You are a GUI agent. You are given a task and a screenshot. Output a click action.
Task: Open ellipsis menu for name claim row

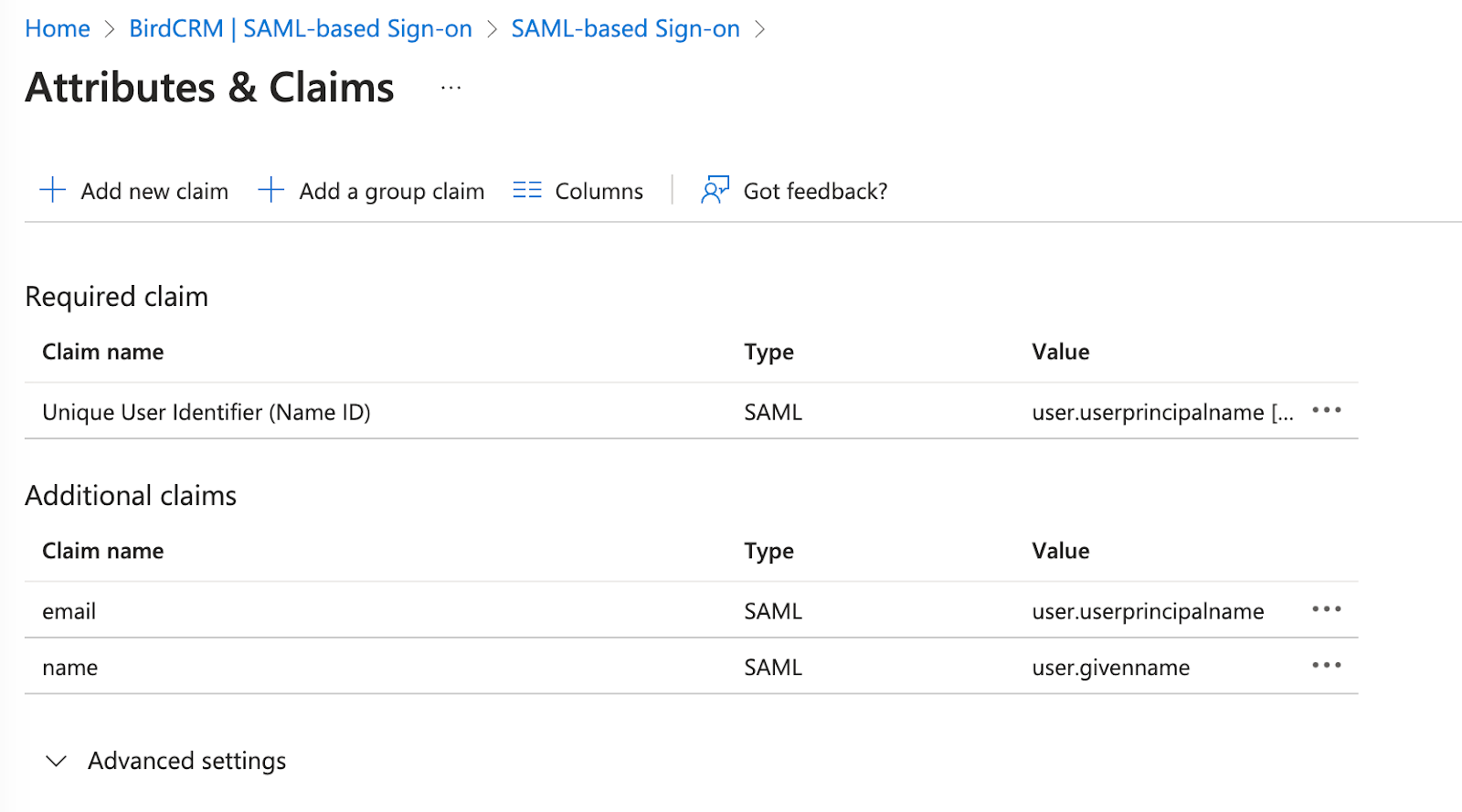point(1326,666)
